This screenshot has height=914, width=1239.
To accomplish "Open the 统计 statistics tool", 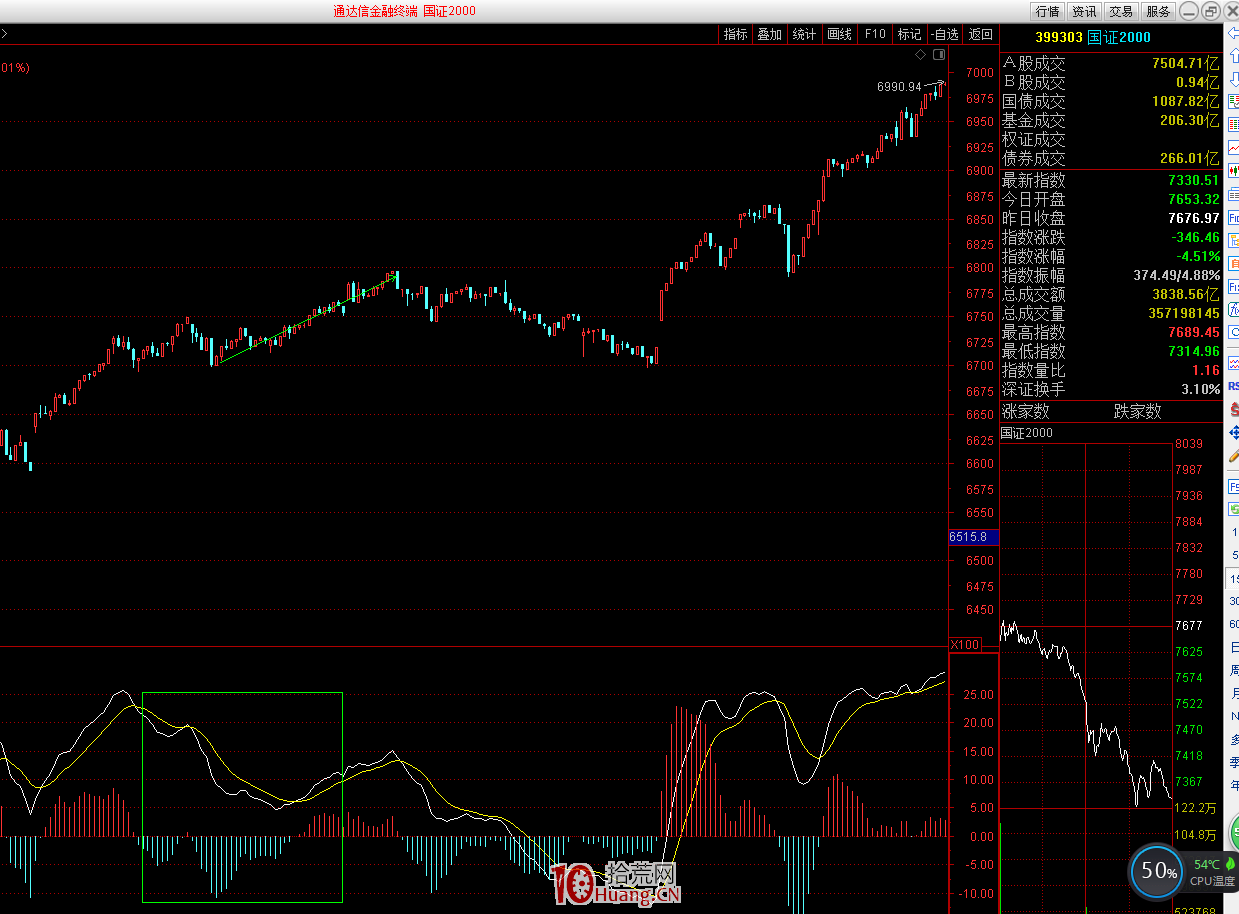I will pyautogui.click(x=804, y=34).
